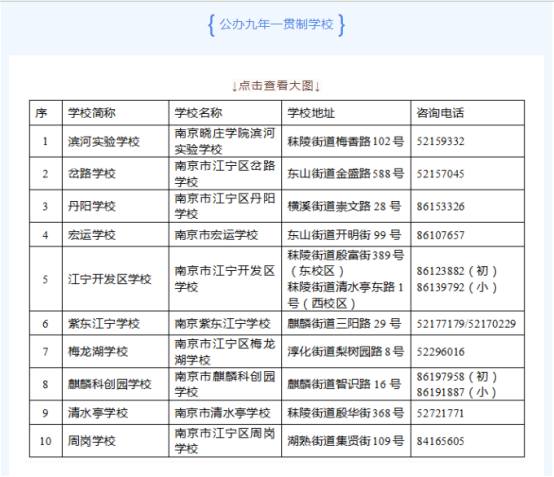Click address 麒麟街道三阳路29号

pyautogui.click(x=344, y=324)
